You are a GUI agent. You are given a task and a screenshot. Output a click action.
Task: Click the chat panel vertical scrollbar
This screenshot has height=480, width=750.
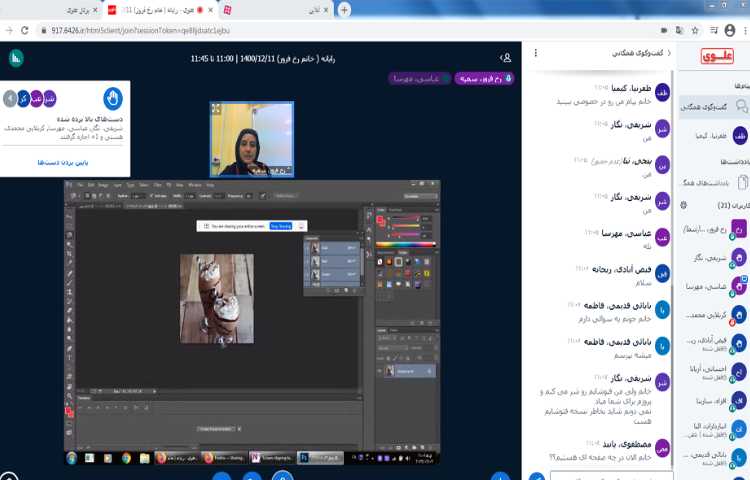tap(673, 268)
